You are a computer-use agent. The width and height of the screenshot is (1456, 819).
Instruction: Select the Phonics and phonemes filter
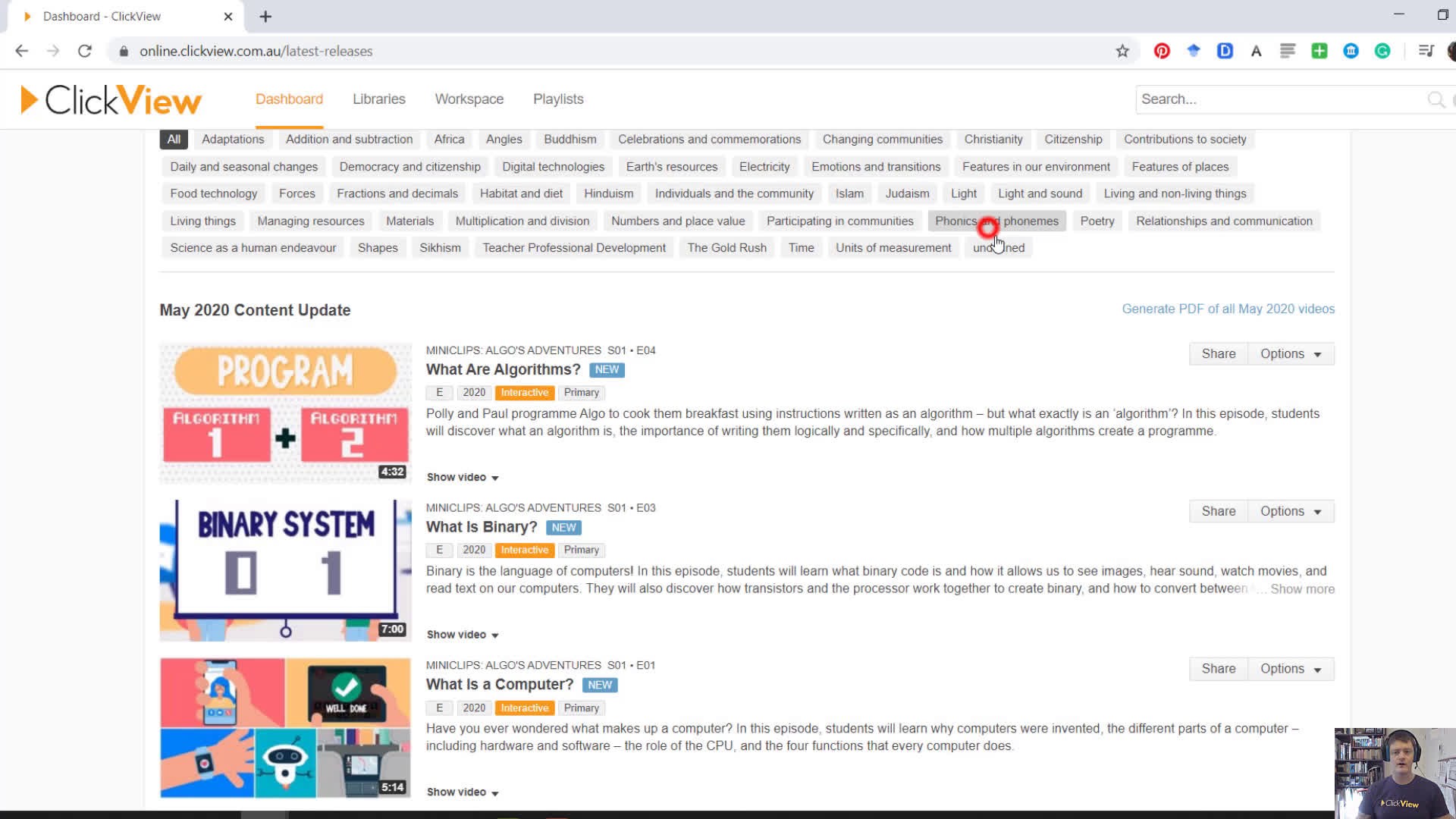[996, 221]
